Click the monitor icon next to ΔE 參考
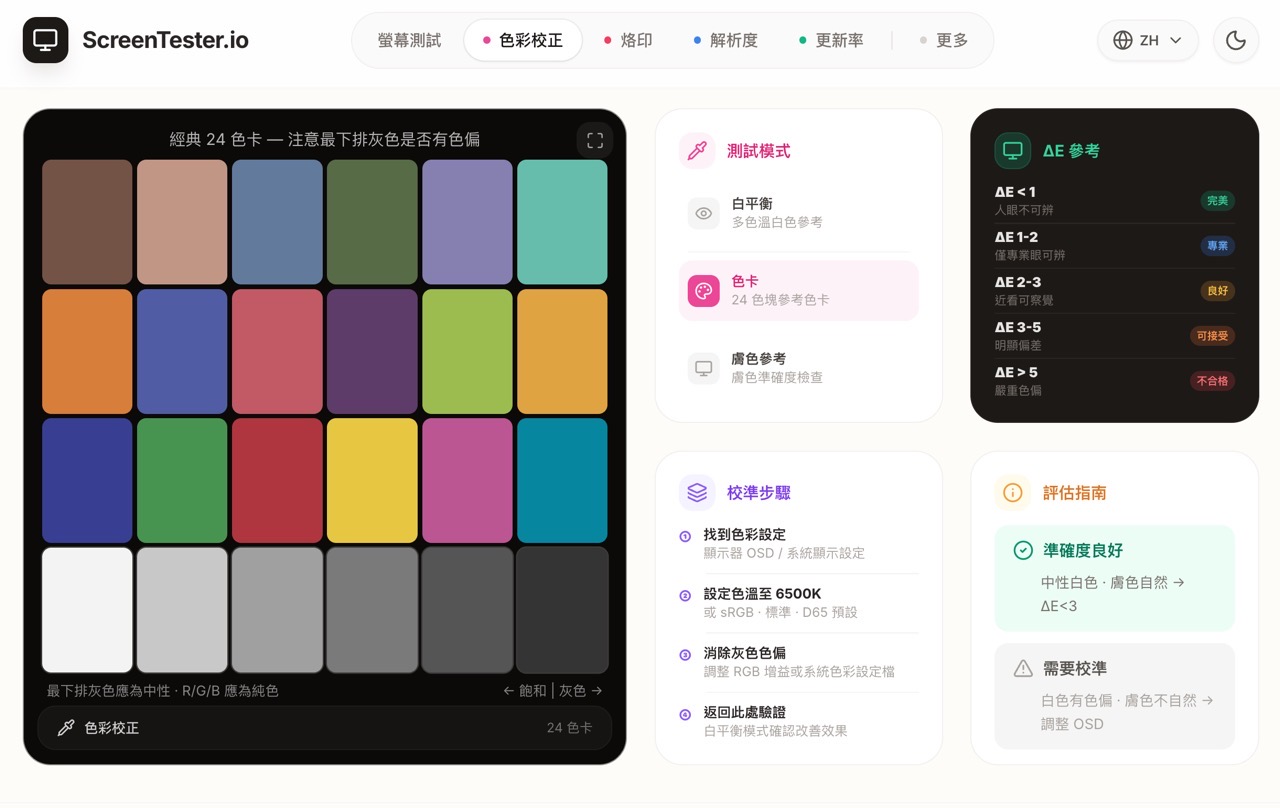 click(1013, 151)
